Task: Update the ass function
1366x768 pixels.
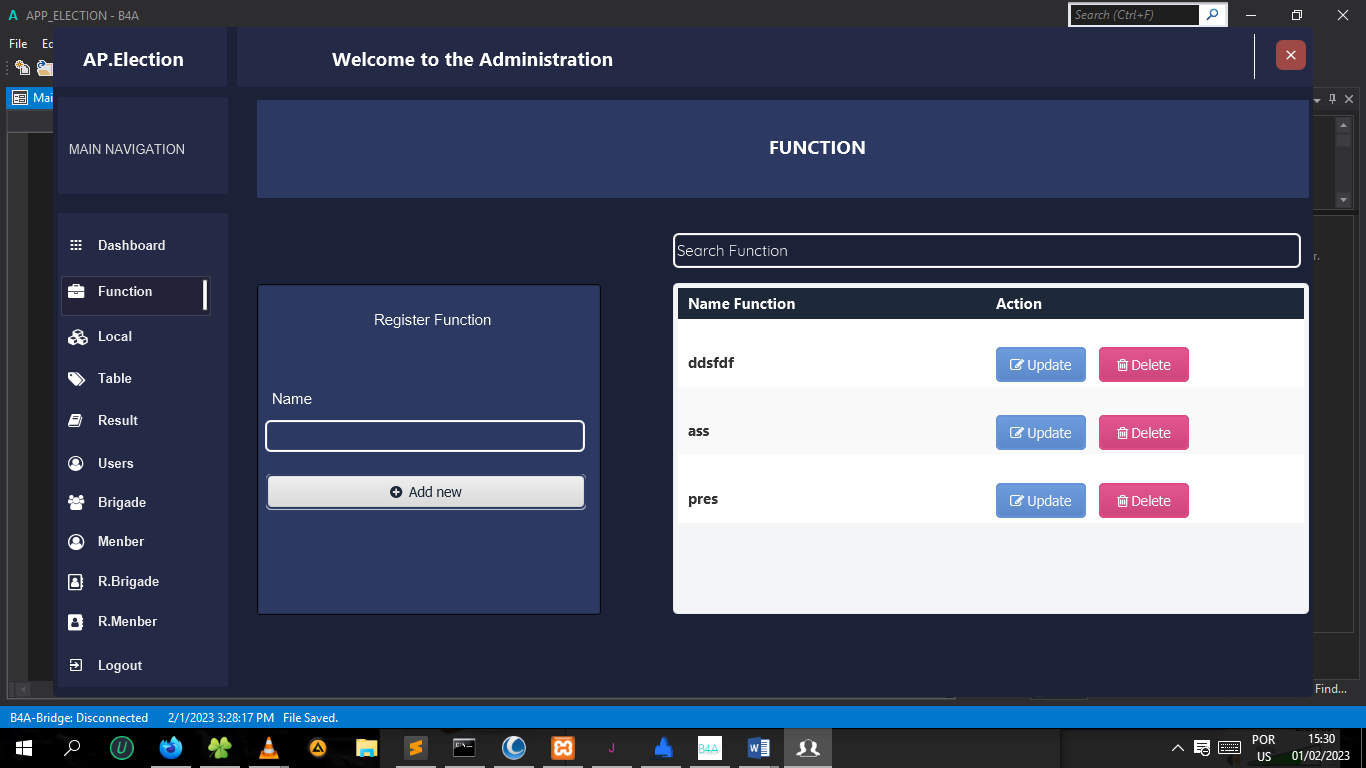Action: point(1041,433)
